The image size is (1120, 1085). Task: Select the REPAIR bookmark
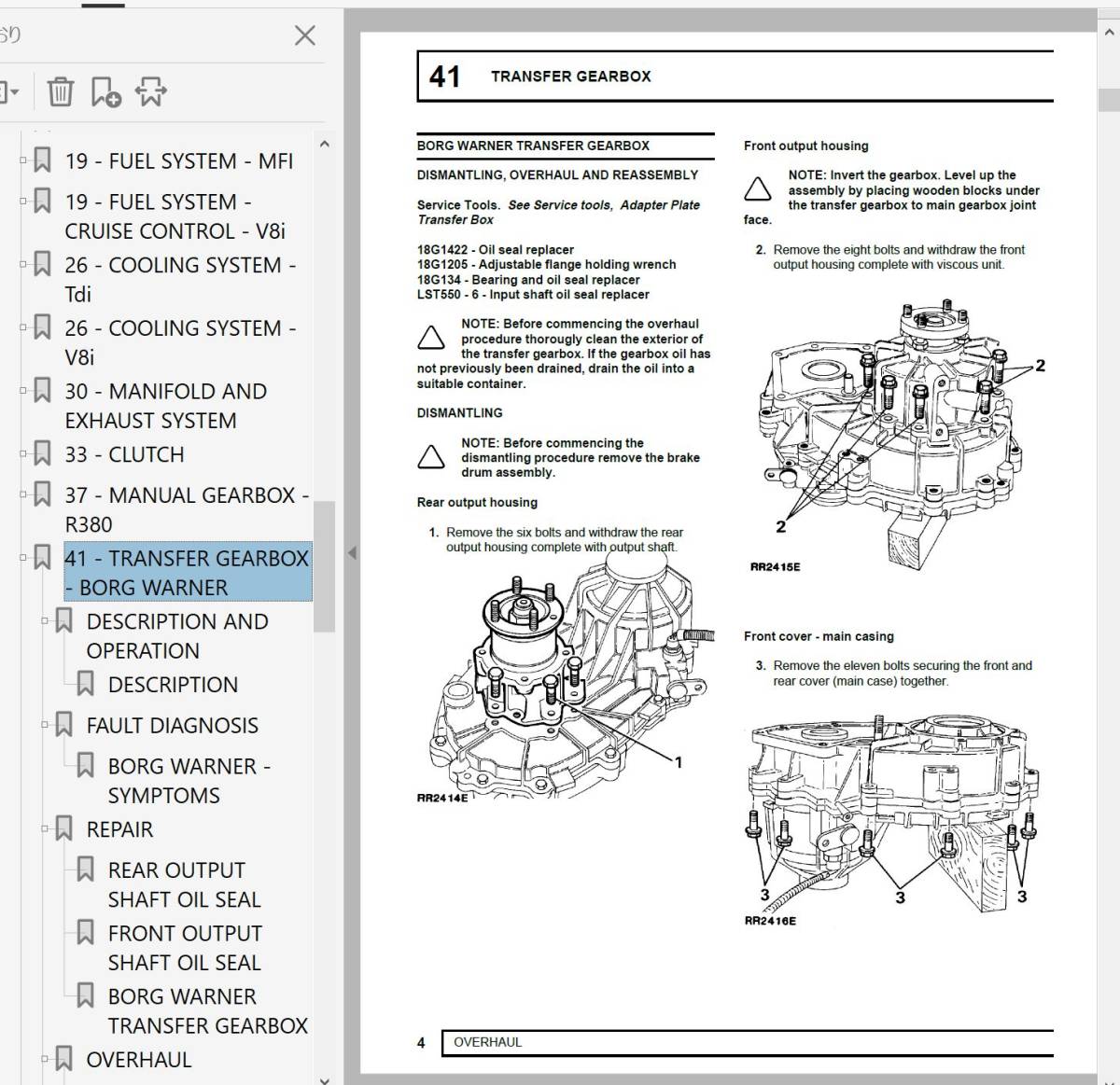click(x=119, y=829)
